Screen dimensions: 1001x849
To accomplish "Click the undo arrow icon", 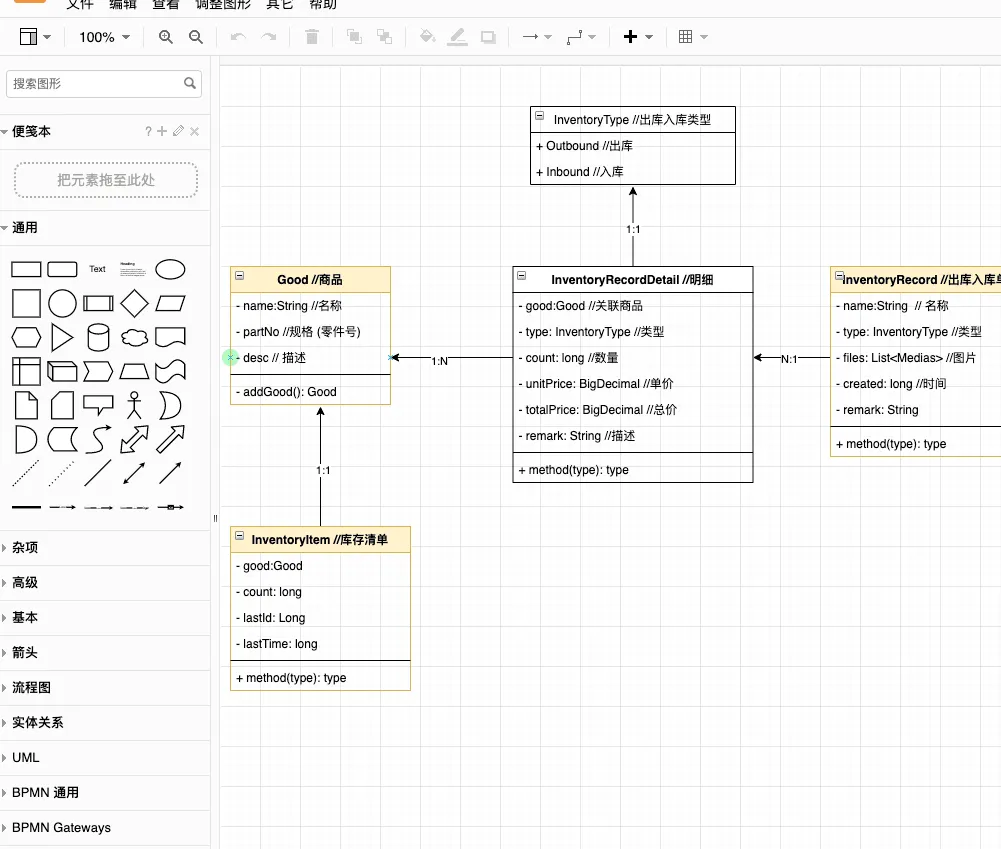I will pos(238,37).
